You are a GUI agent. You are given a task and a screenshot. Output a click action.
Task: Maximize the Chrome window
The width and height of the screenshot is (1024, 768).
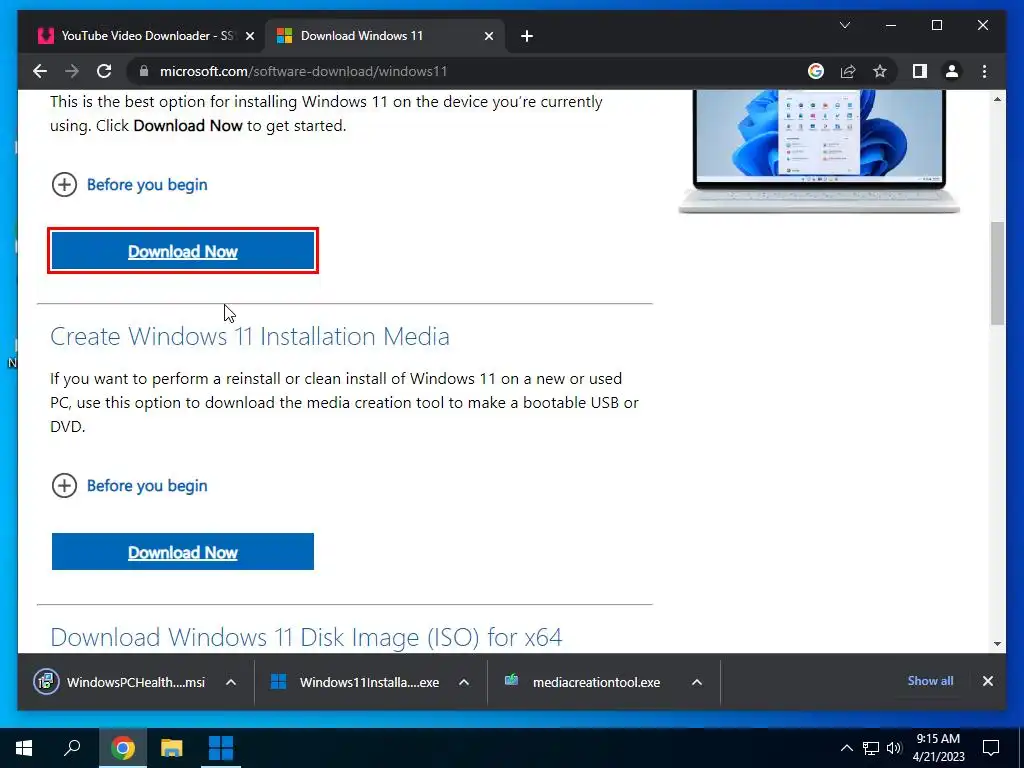coord(936,25)
